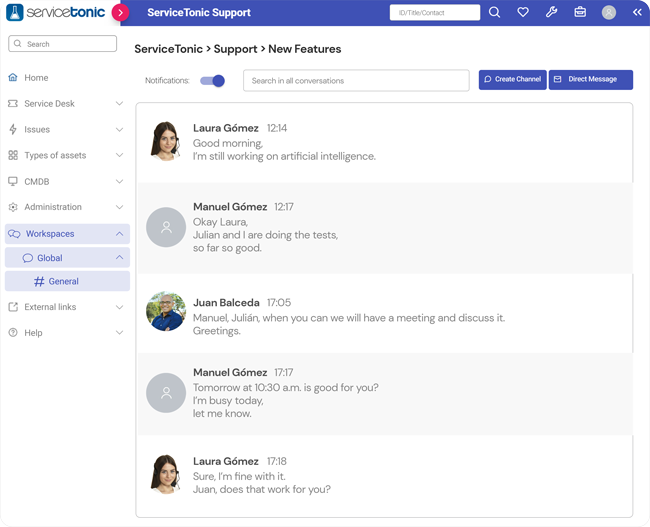
Task: Click the sidebar search magnifier icon
Action: (x=17, y=44)
